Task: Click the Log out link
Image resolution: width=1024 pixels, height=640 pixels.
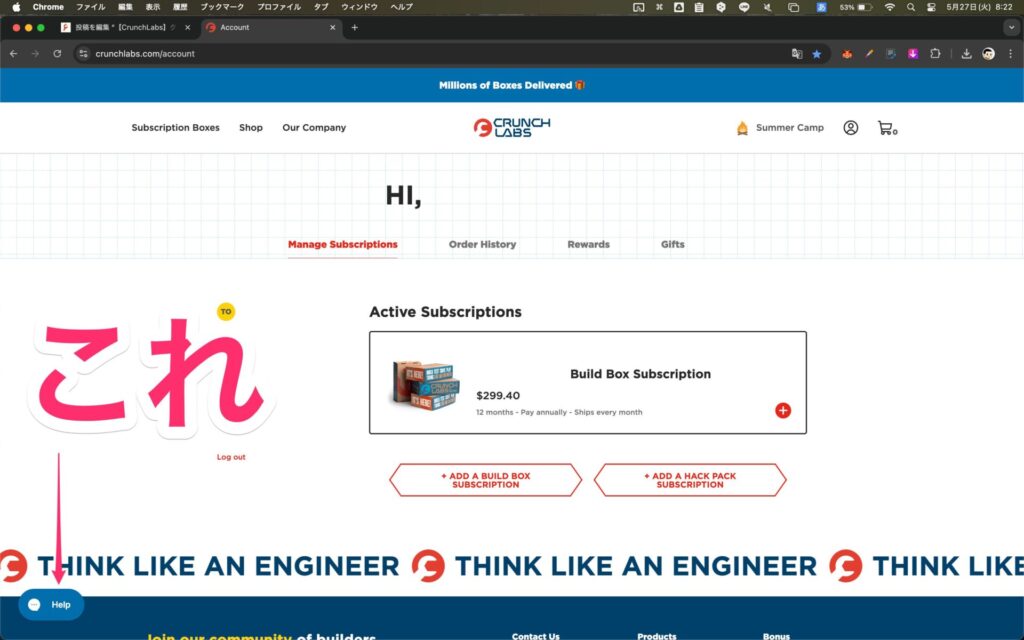Action: coord(231,457)
